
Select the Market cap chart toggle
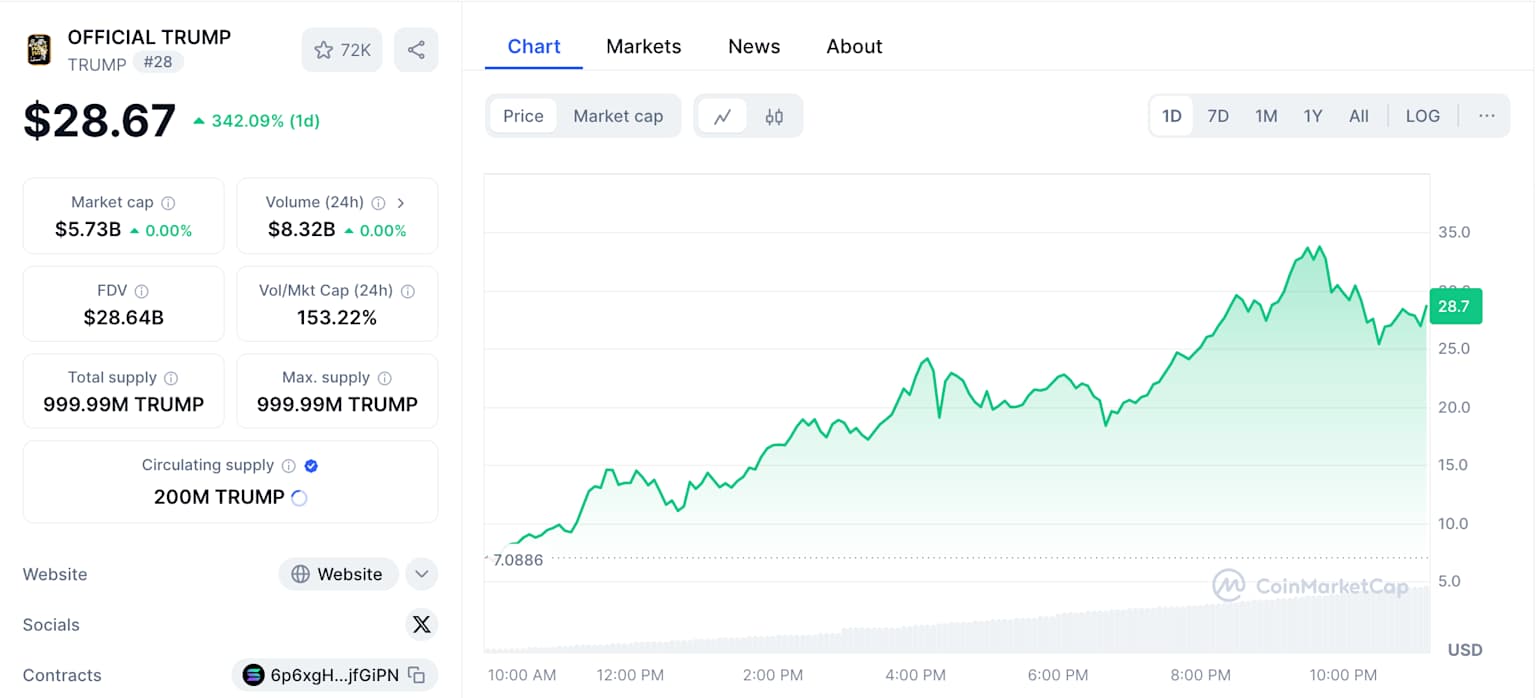[618, 116]
